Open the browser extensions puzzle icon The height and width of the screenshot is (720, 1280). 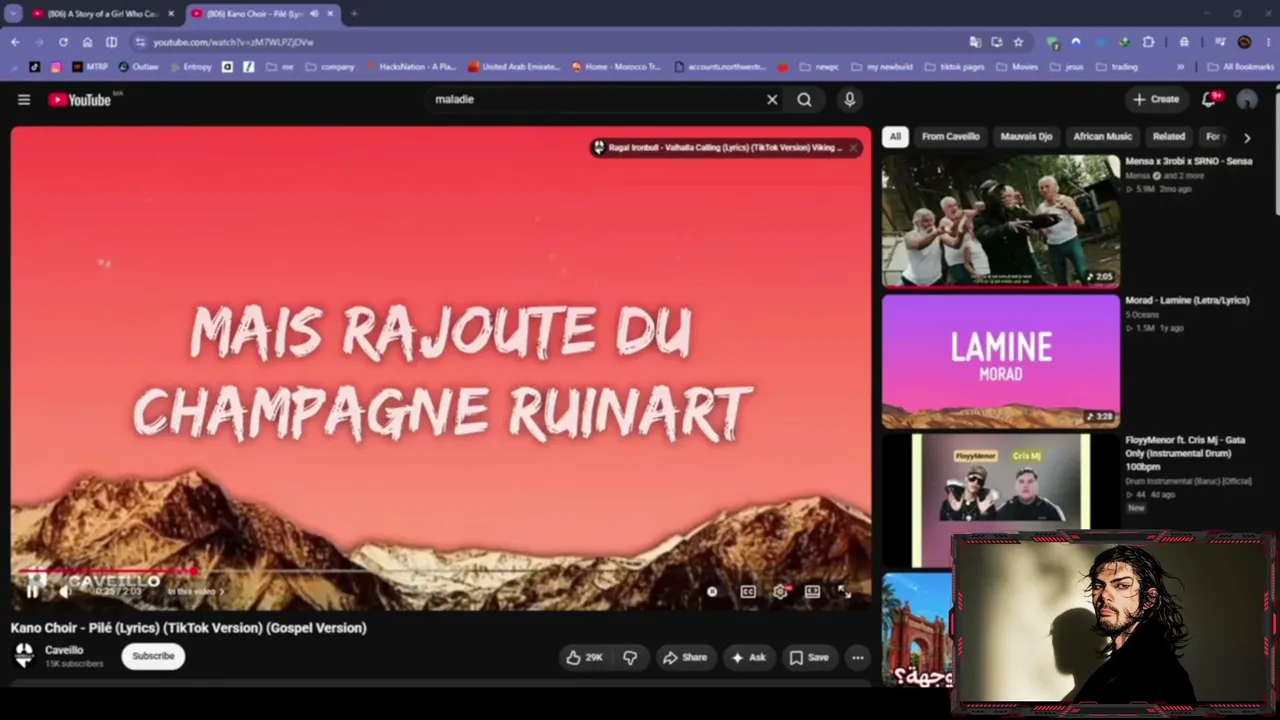coord(1148,42)
